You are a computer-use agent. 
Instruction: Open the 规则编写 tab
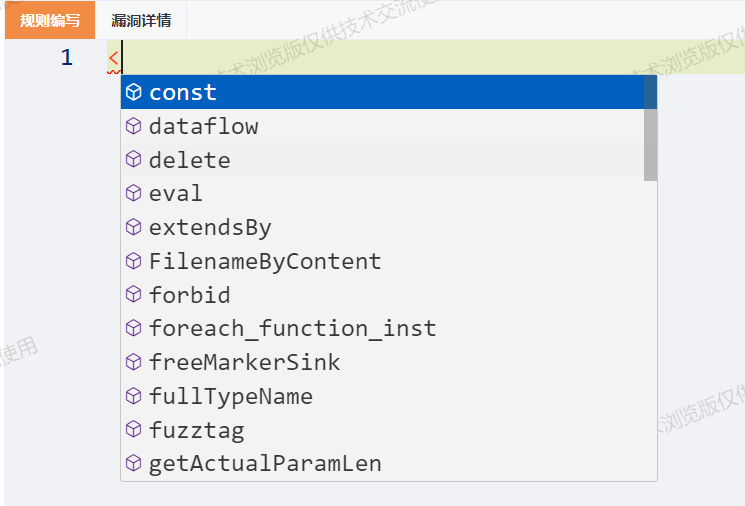point(50,20)
